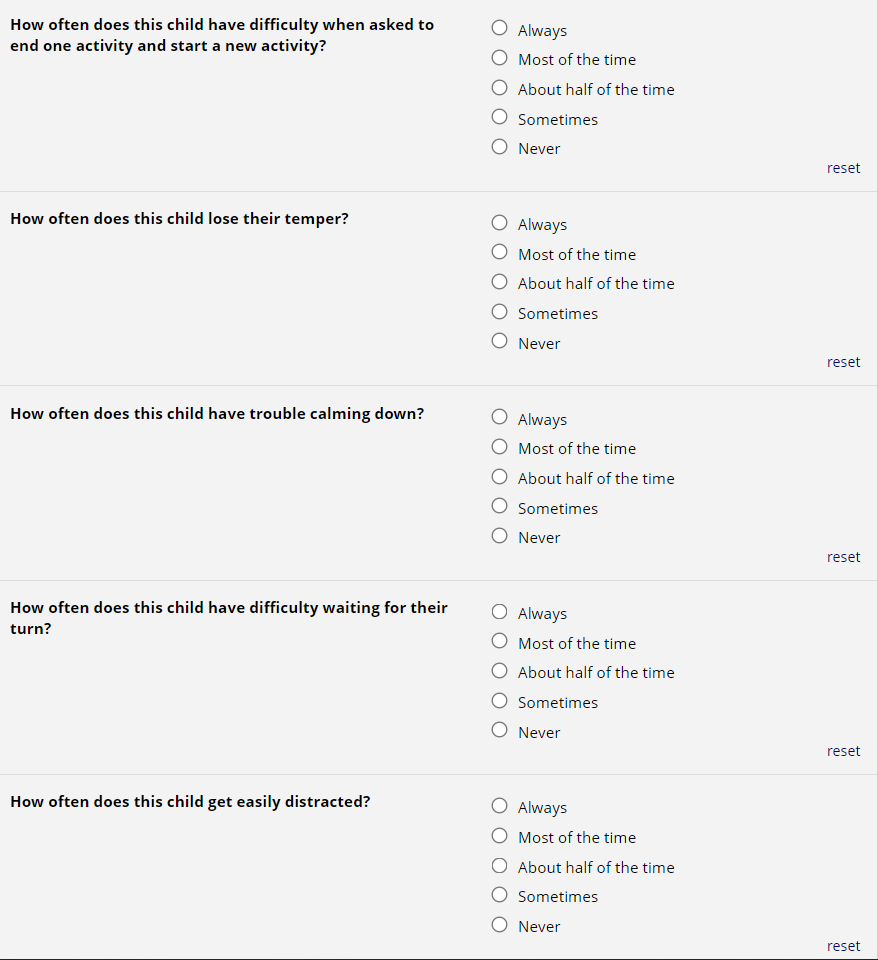
Task: Select 'About half of the time' for temper
Action: [x=500, y=283]
